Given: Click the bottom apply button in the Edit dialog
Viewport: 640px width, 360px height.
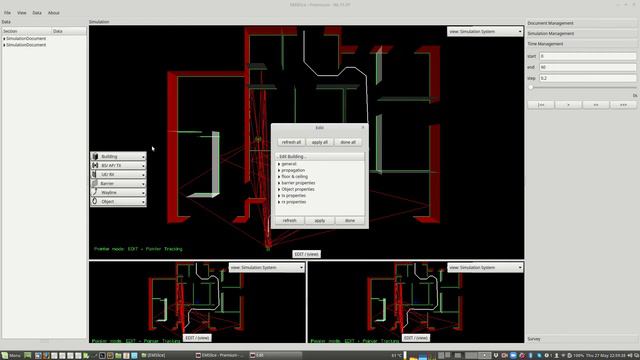Looking at the screenshot, I should pyautogui.click(x=320, y=220).
